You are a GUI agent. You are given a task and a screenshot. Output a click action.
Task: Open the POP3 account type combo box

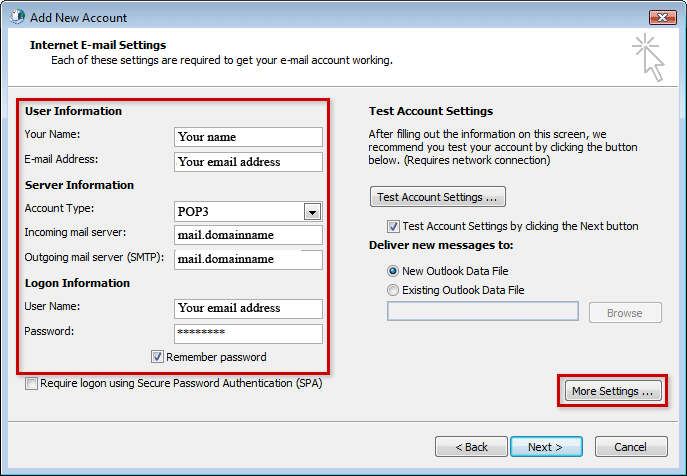248,212
